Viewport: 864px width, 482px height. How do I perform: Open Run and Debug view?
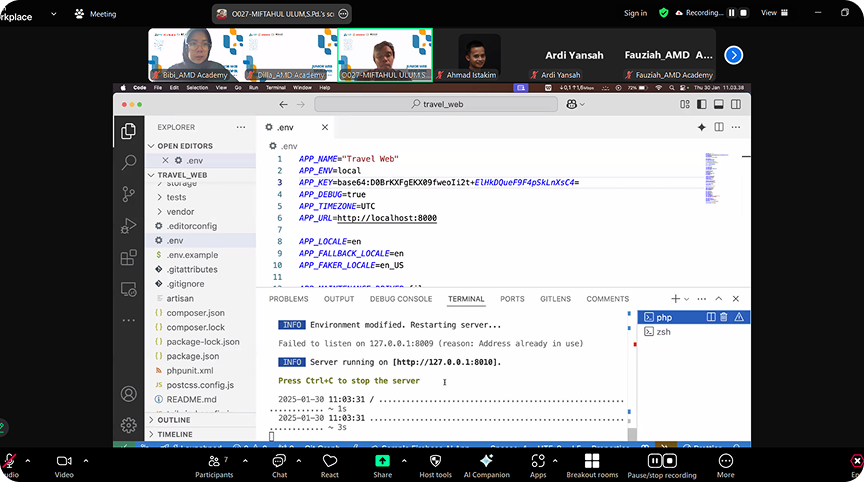coord(128,226)
